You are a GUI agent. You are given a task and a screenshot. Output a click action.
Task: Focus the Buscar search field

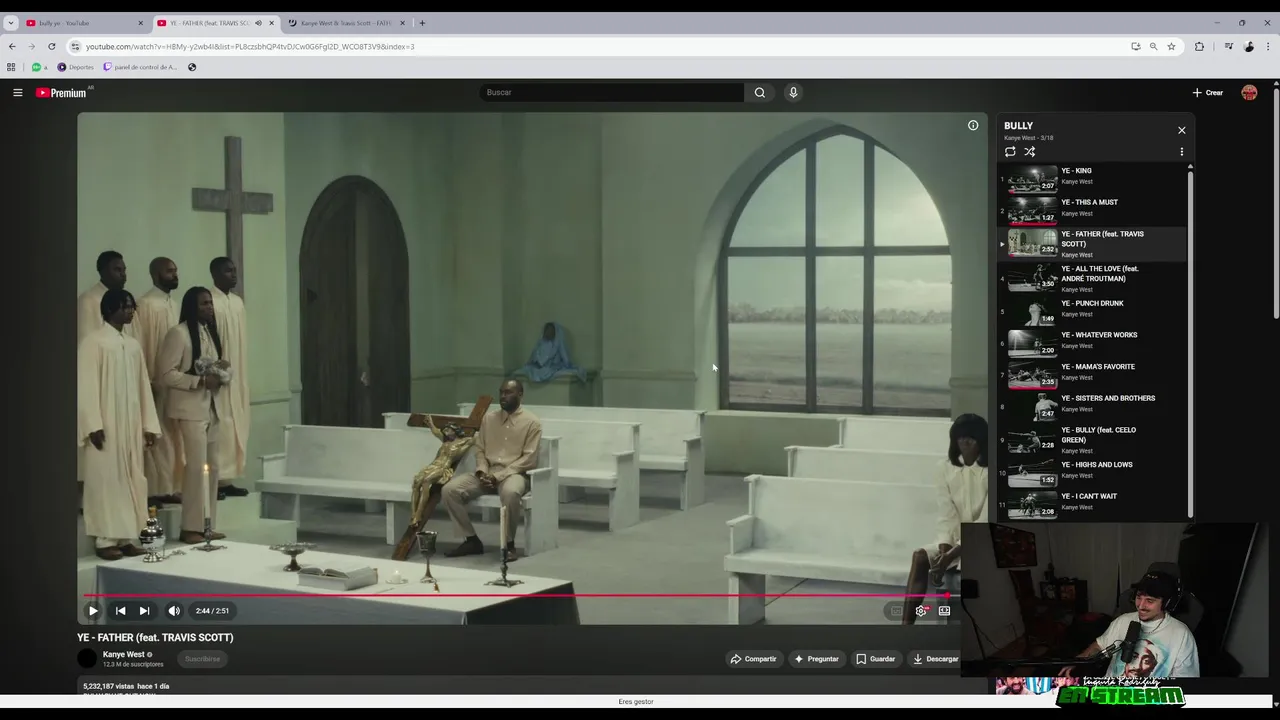(612, 93)
